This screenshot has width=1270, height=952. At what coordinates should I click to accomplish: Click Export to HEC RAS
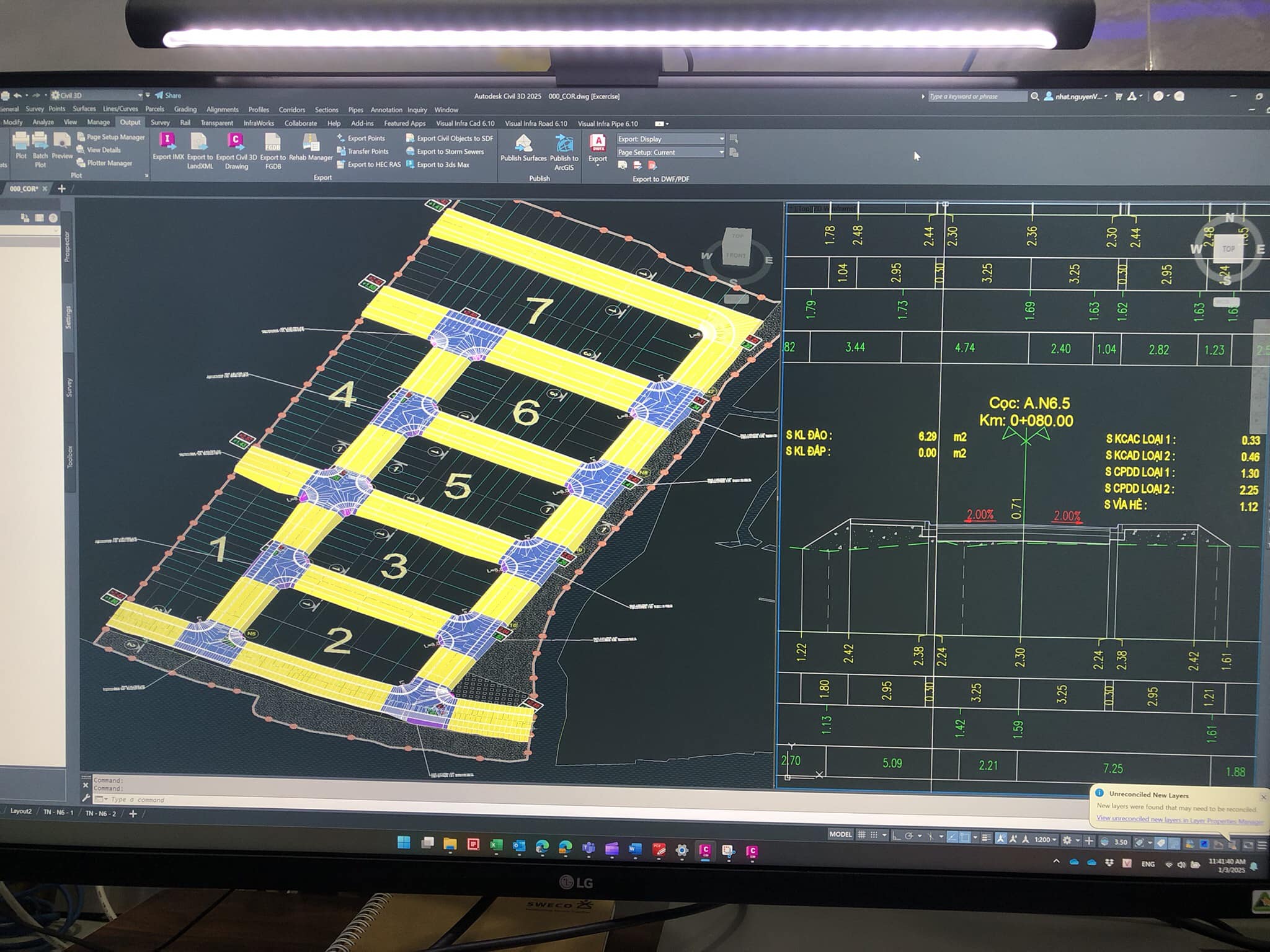(368, 164)
